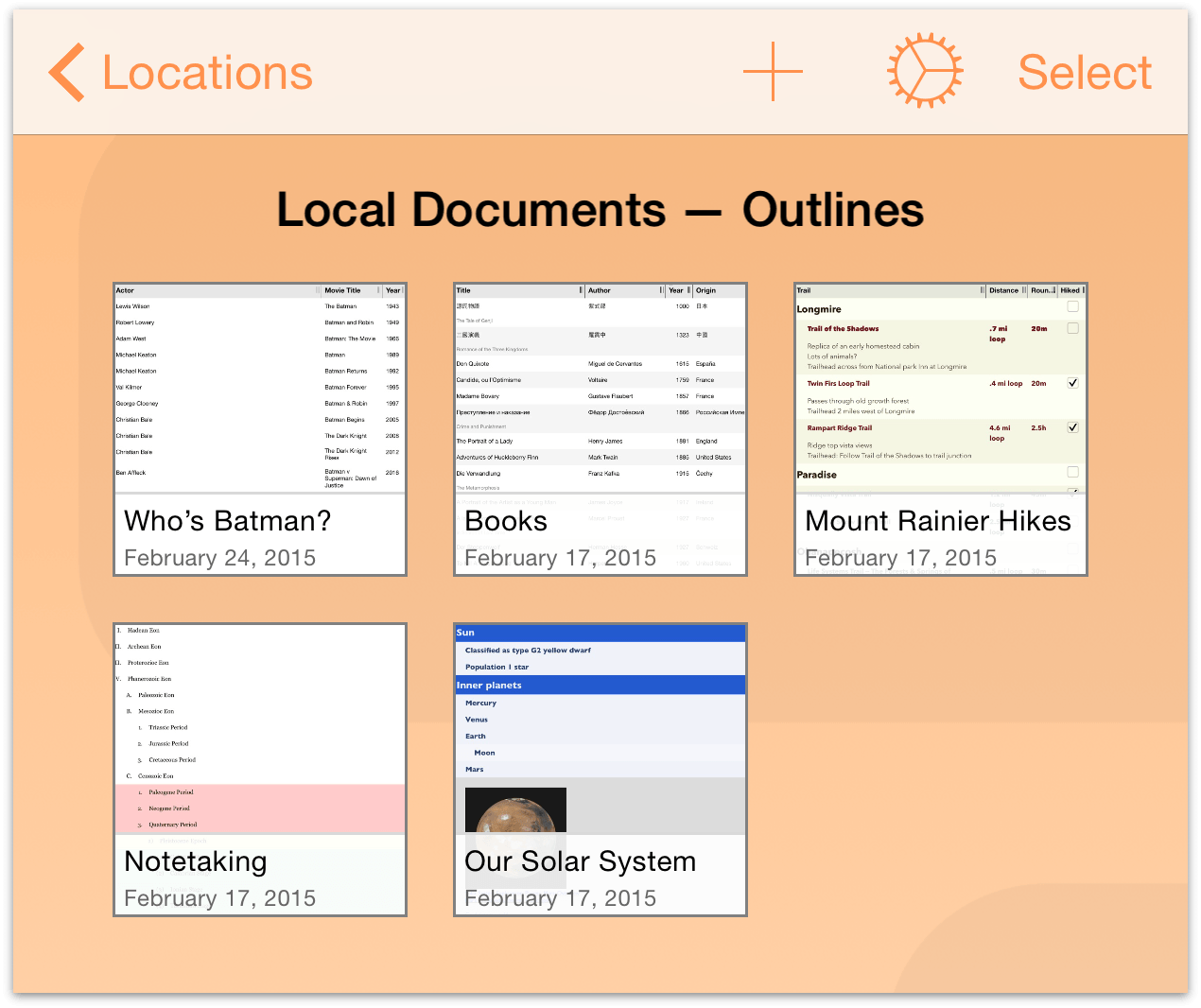
Task: Tap date under Our Solar System
Action: [561, 898]
